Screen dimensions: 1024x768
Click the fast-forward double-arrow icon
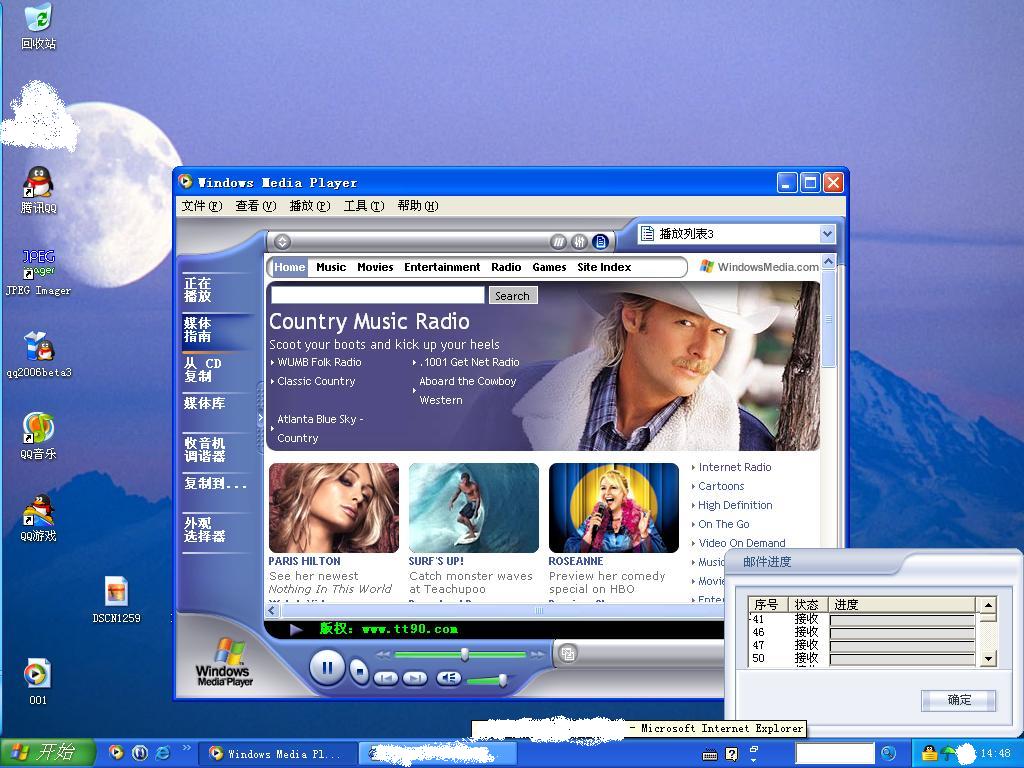537,654
